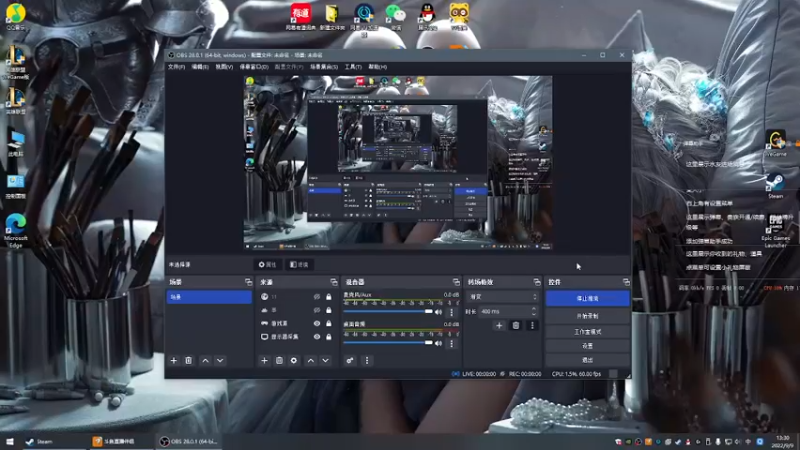Open the Windows Start menu
Viewport: 800px width, 450px height.
pyautogui.click(x=10, y=441)
